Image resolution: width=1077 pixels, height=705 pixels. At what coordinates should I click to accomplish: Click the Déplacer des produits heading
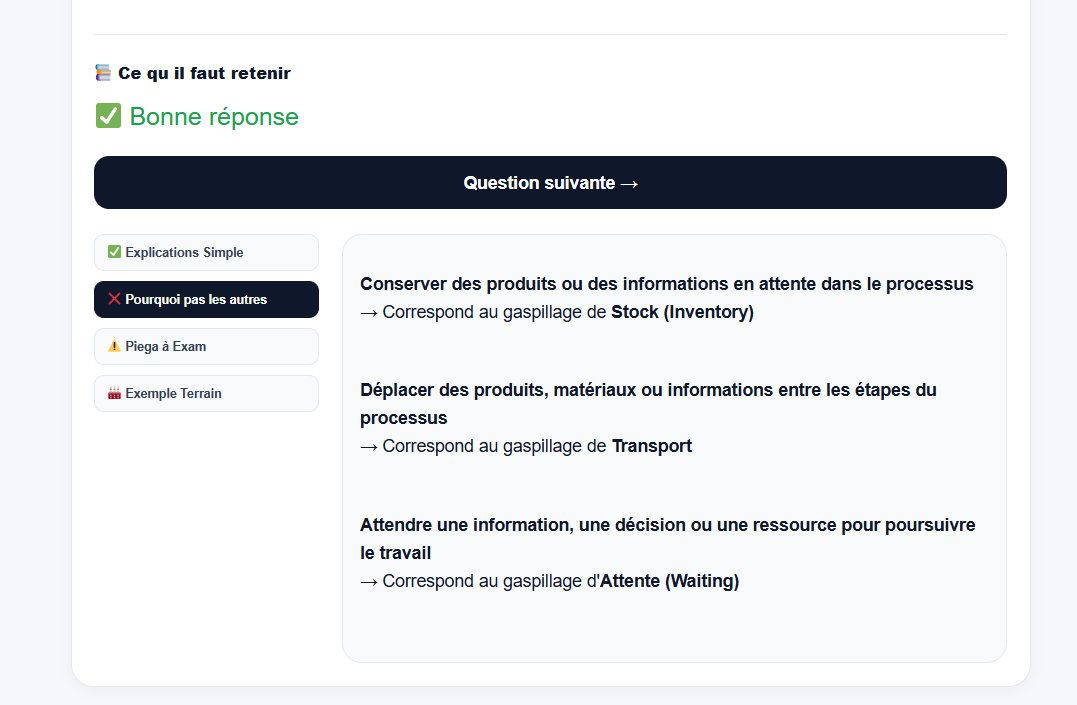coord(648,404)
